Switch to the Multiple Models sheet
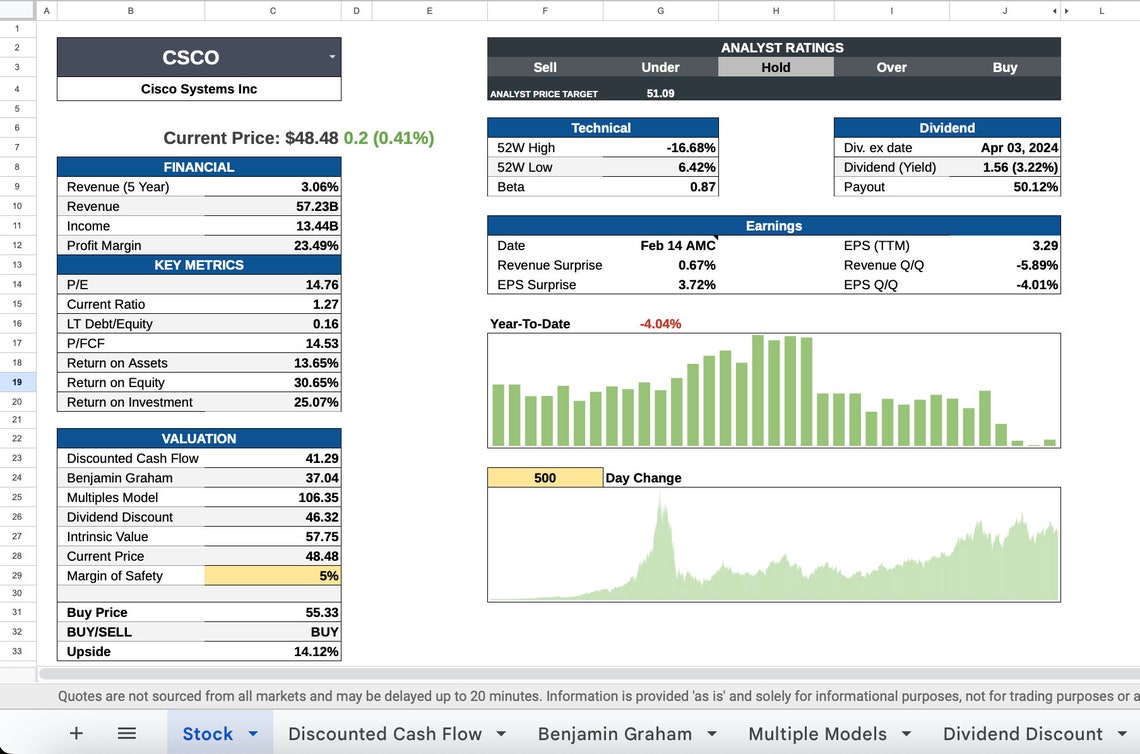Screen dimensions: 1140x754 pyautogui.click(x=819, y=733)
